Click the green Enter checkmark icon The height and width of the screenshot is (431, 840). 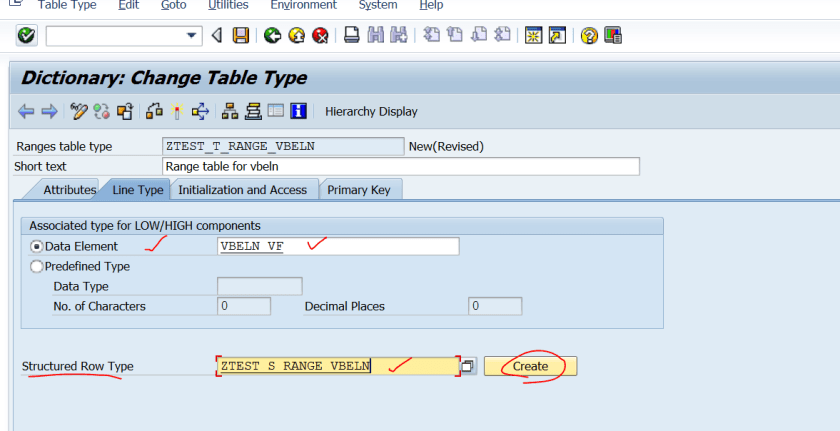tap(26, 36)
